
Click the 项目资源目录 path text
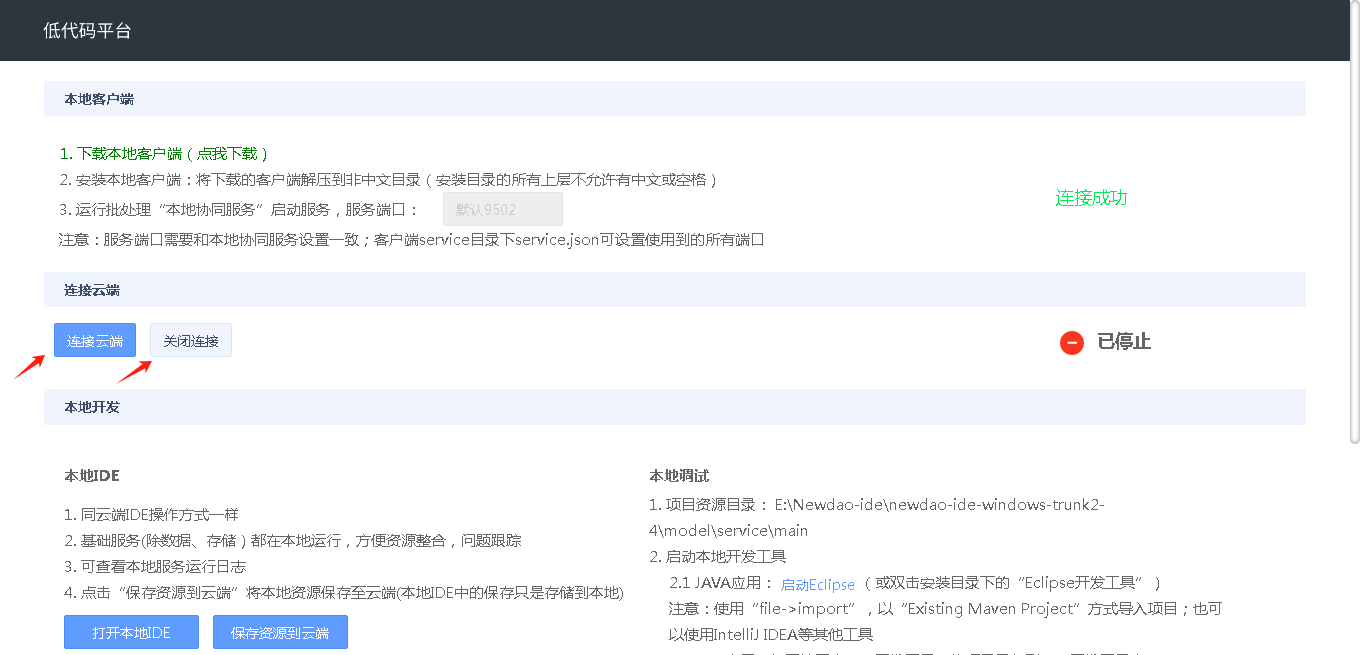877,517
